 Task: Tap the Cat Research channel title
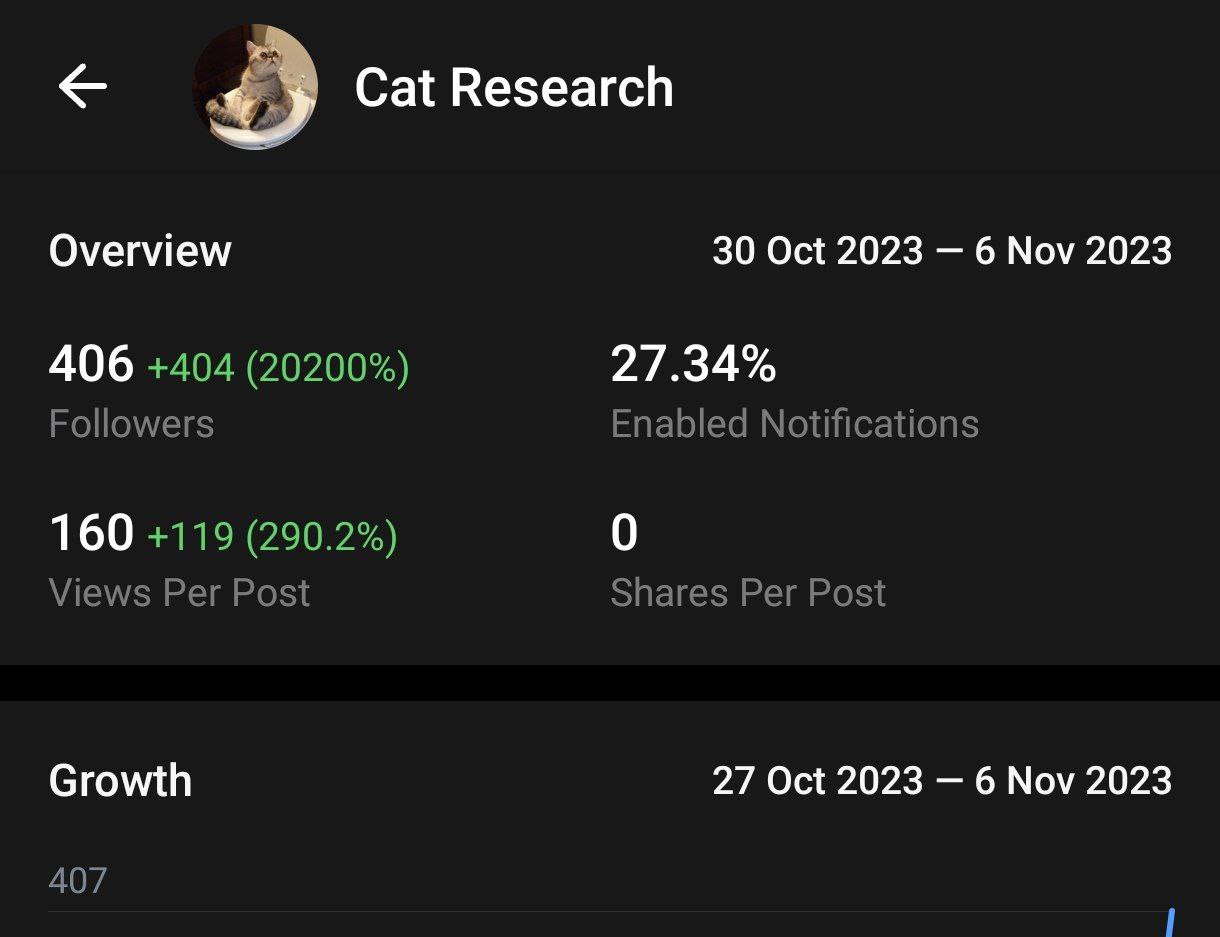514,88
